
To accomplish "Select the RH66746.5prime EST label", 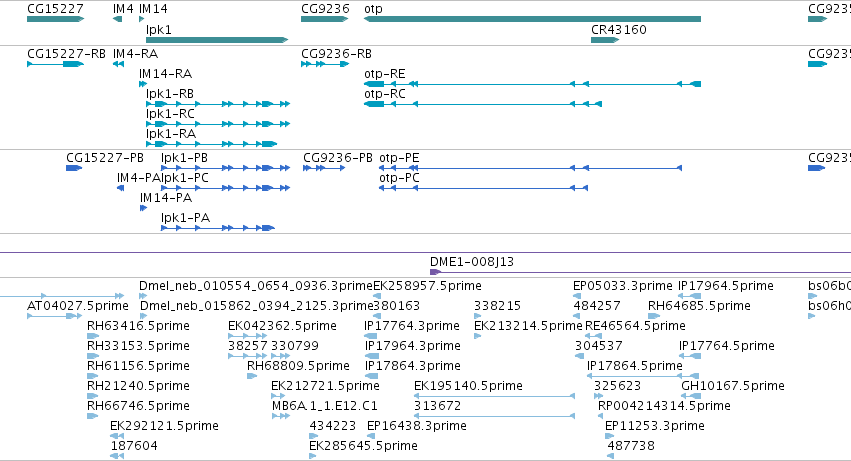I will 138,407.
